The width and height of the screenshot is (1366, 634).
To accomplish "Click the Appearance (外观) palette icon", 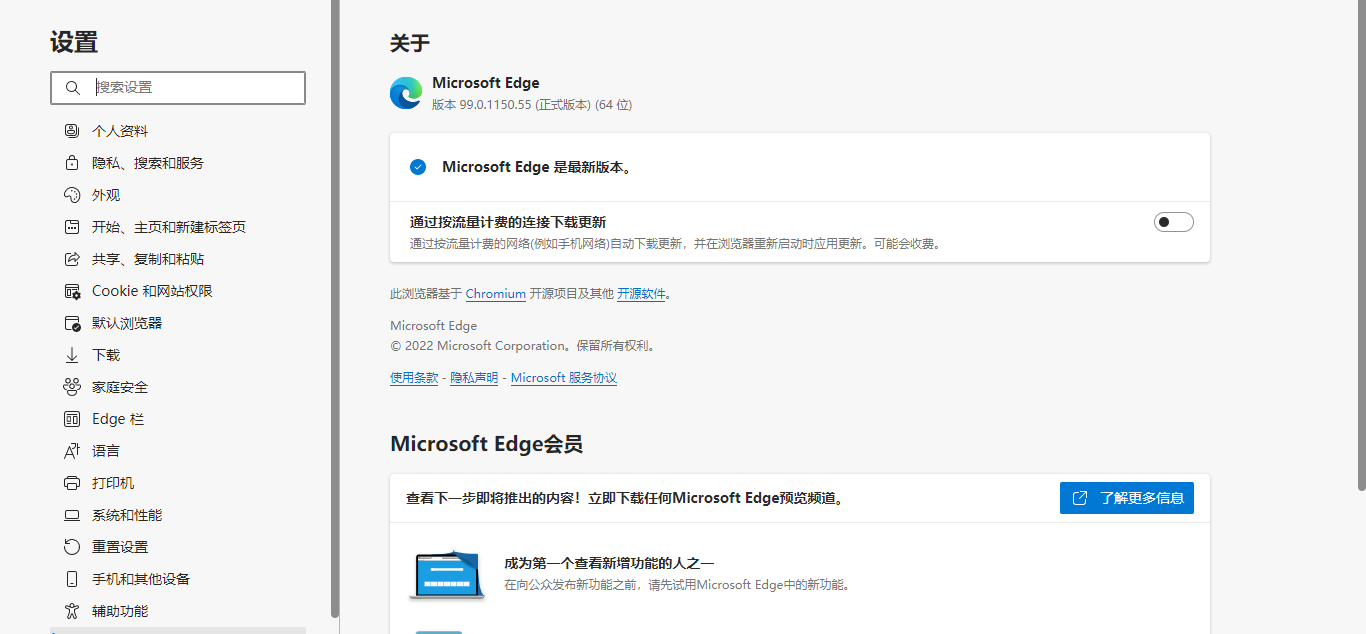I will coord(72,195).
